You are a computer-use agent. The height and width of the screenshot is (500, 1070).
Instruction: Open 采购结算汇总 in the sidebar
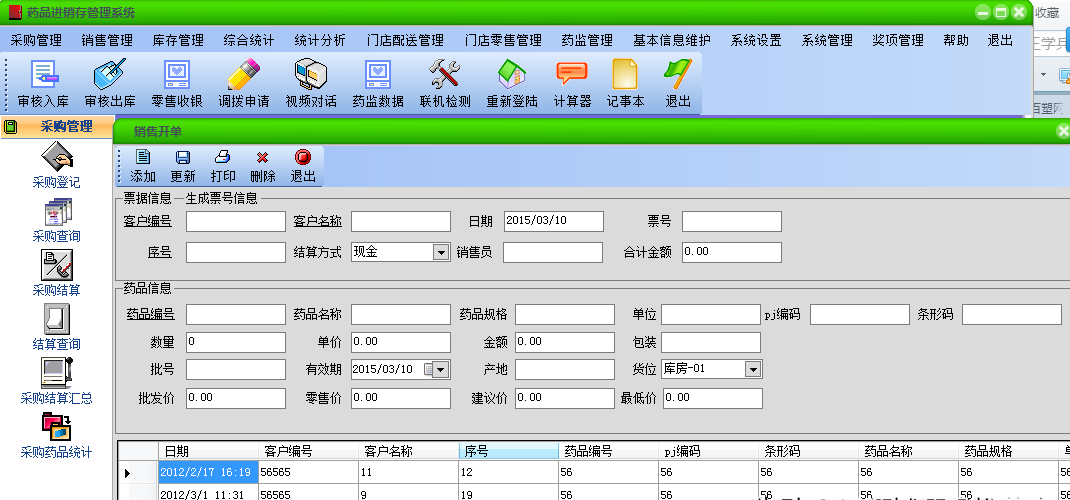[56, 381]
